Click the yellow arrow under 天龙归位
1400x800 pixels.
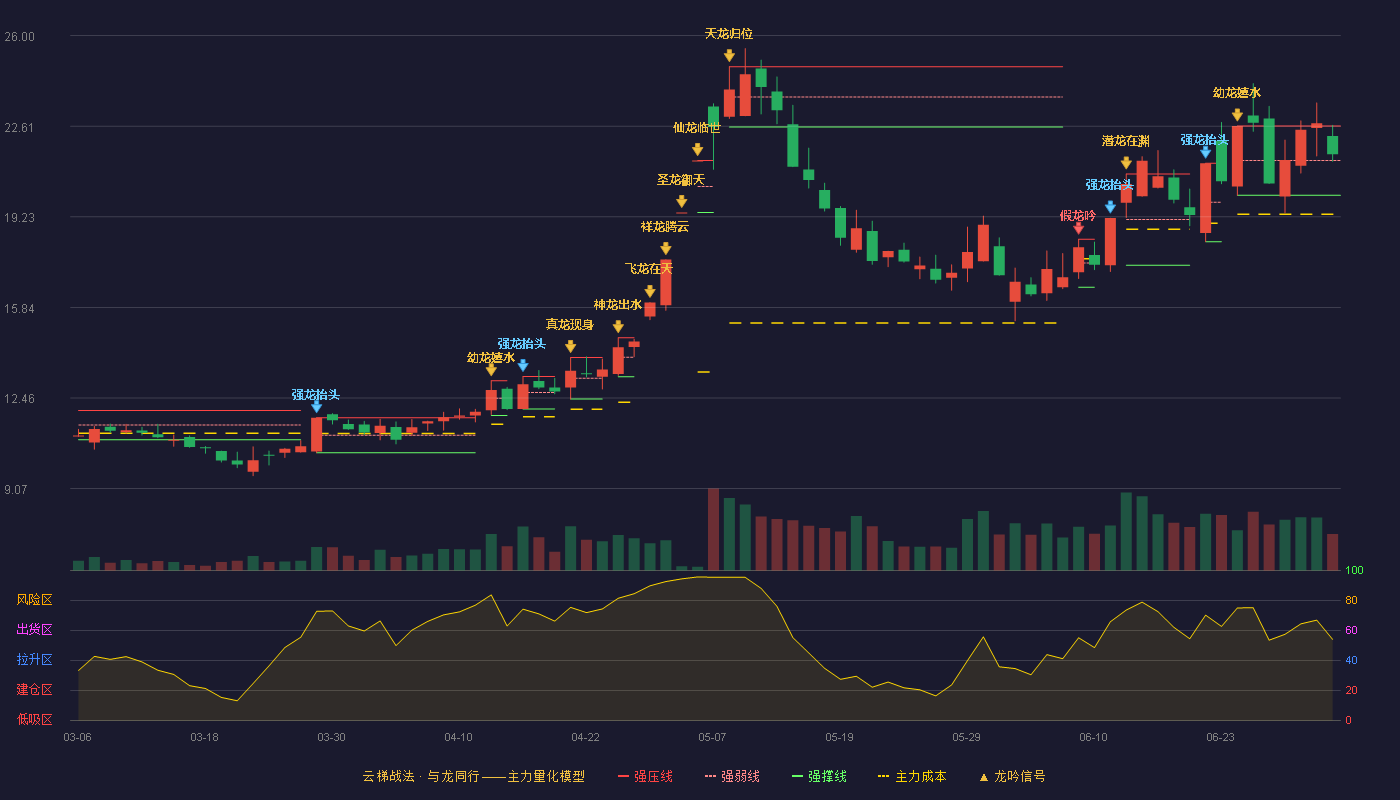(729, 55)
